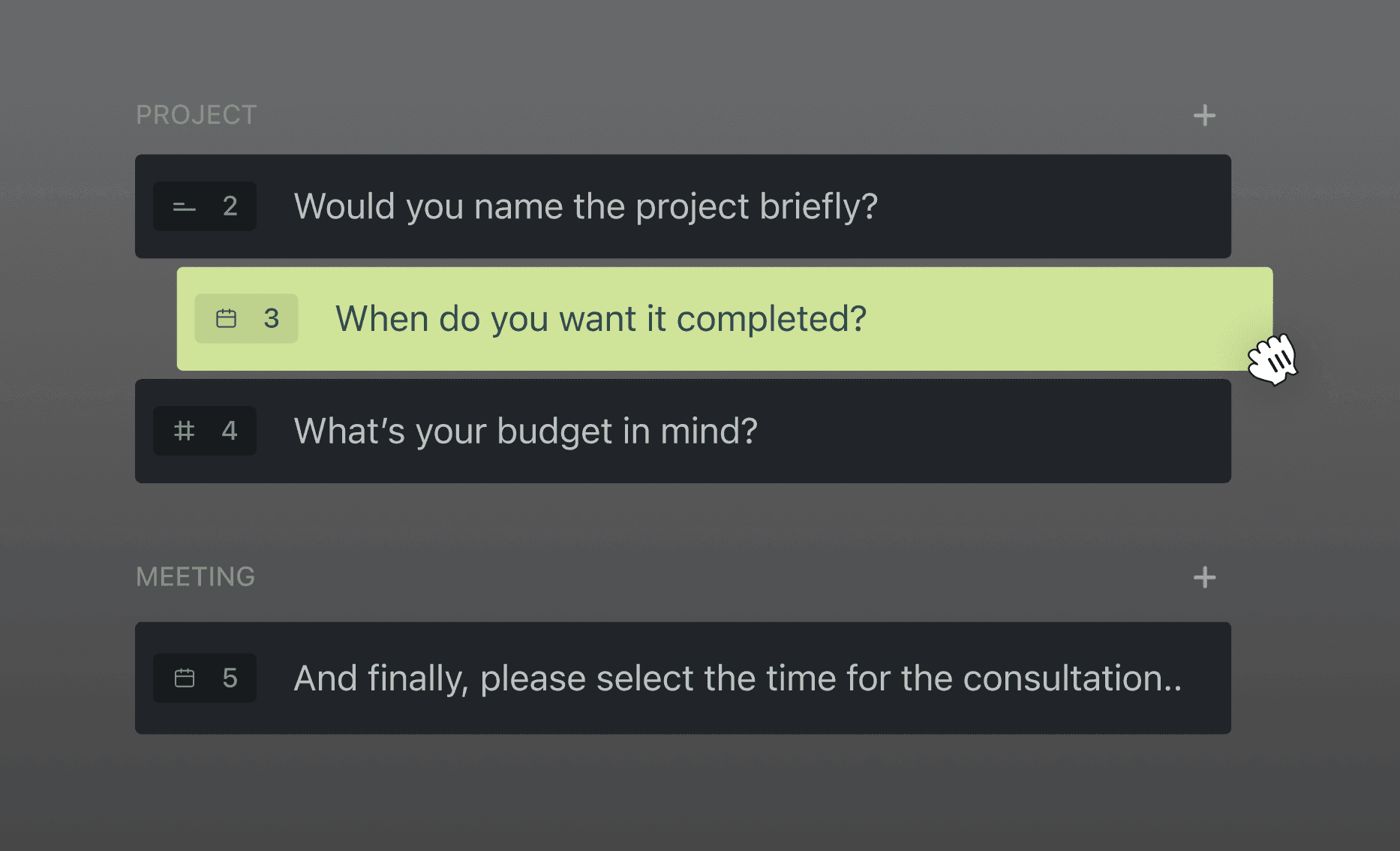1400x851 pixels.
Task: Click the hash number icon on question 4
Action: tap(184, 431)
